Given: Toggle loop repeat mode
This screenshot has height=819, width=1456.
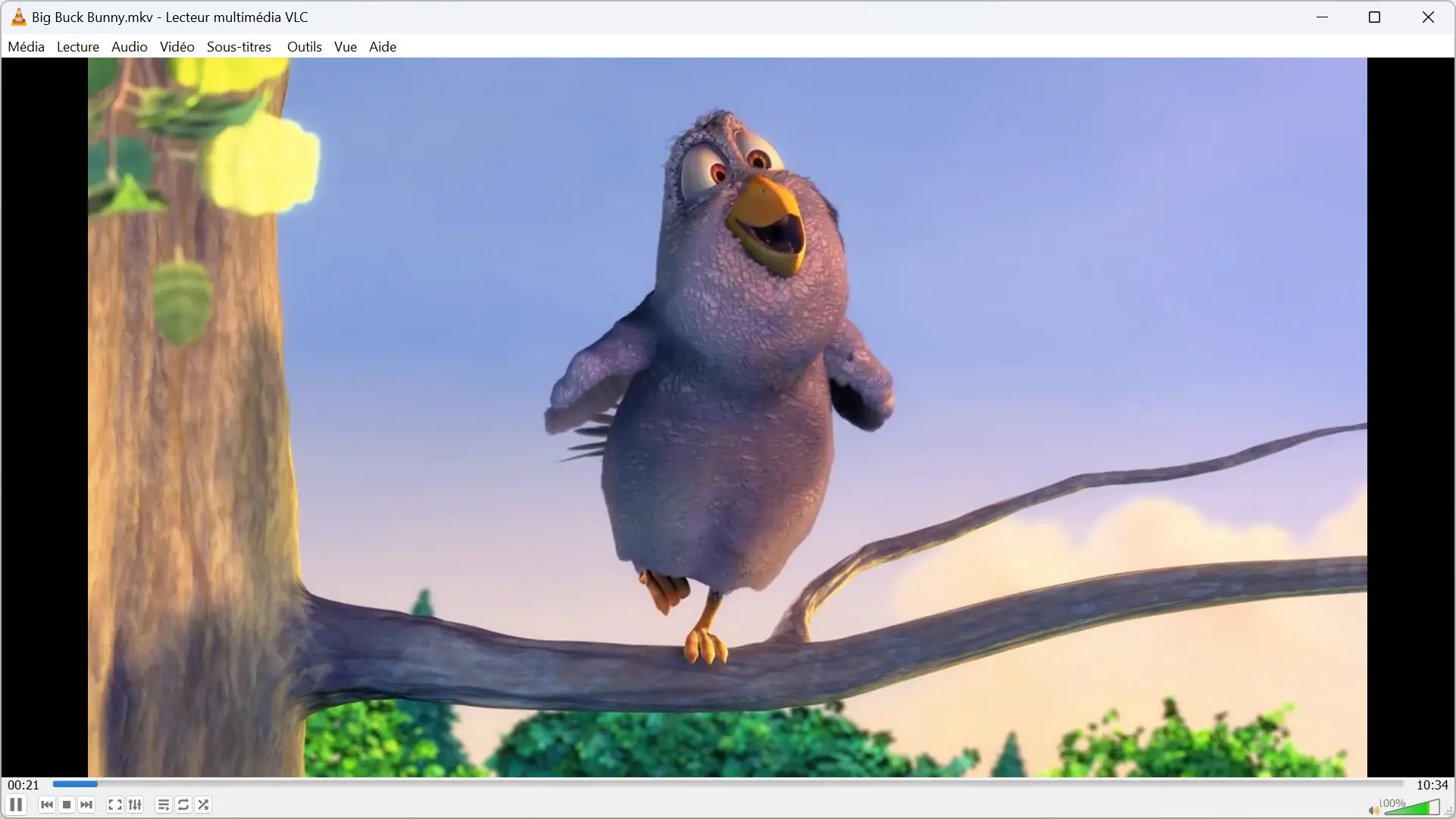Looking at the screenshot, I should pos(183,805).
